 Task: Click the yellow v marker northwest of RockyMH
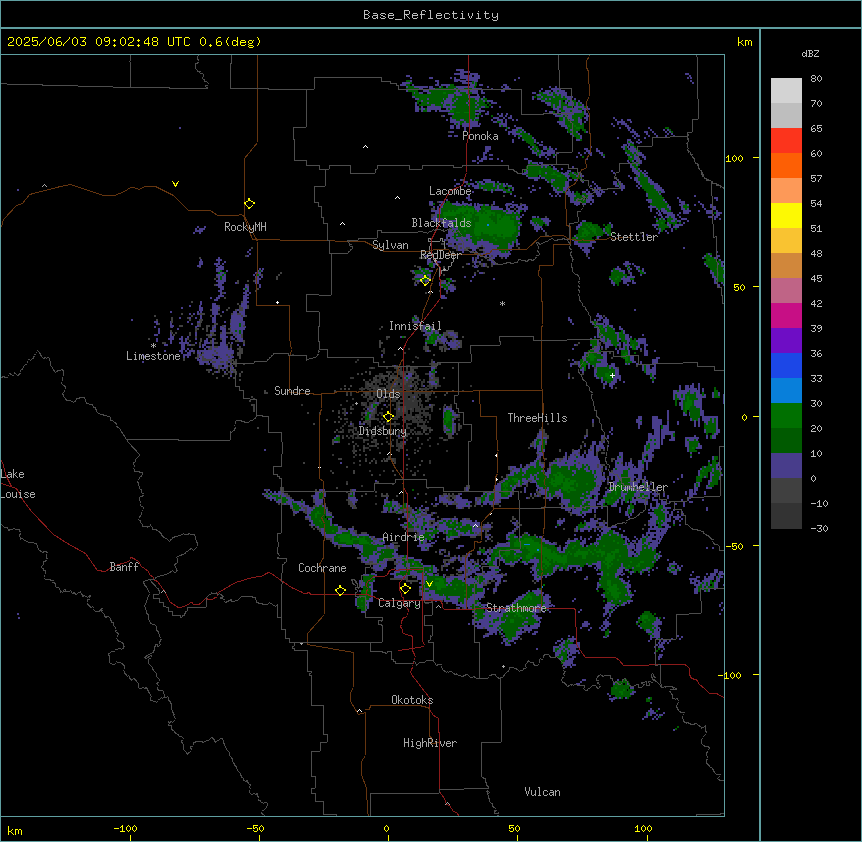175,184
